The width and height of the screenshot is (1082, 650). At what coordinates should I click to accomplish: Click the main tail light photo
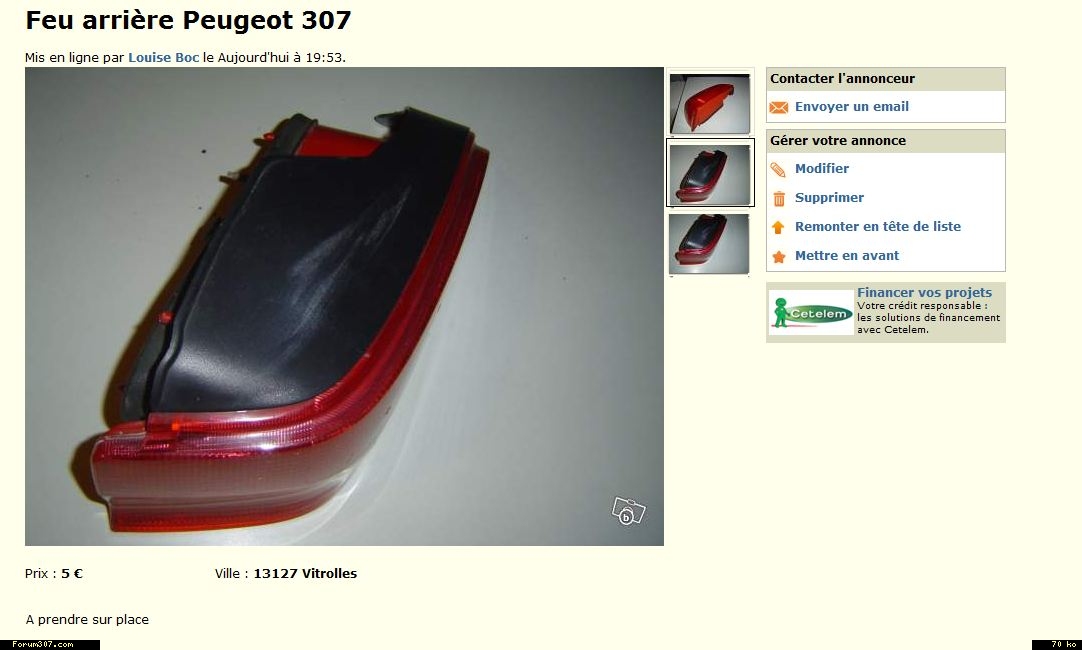pyautogui.click(x=344, y=306)
